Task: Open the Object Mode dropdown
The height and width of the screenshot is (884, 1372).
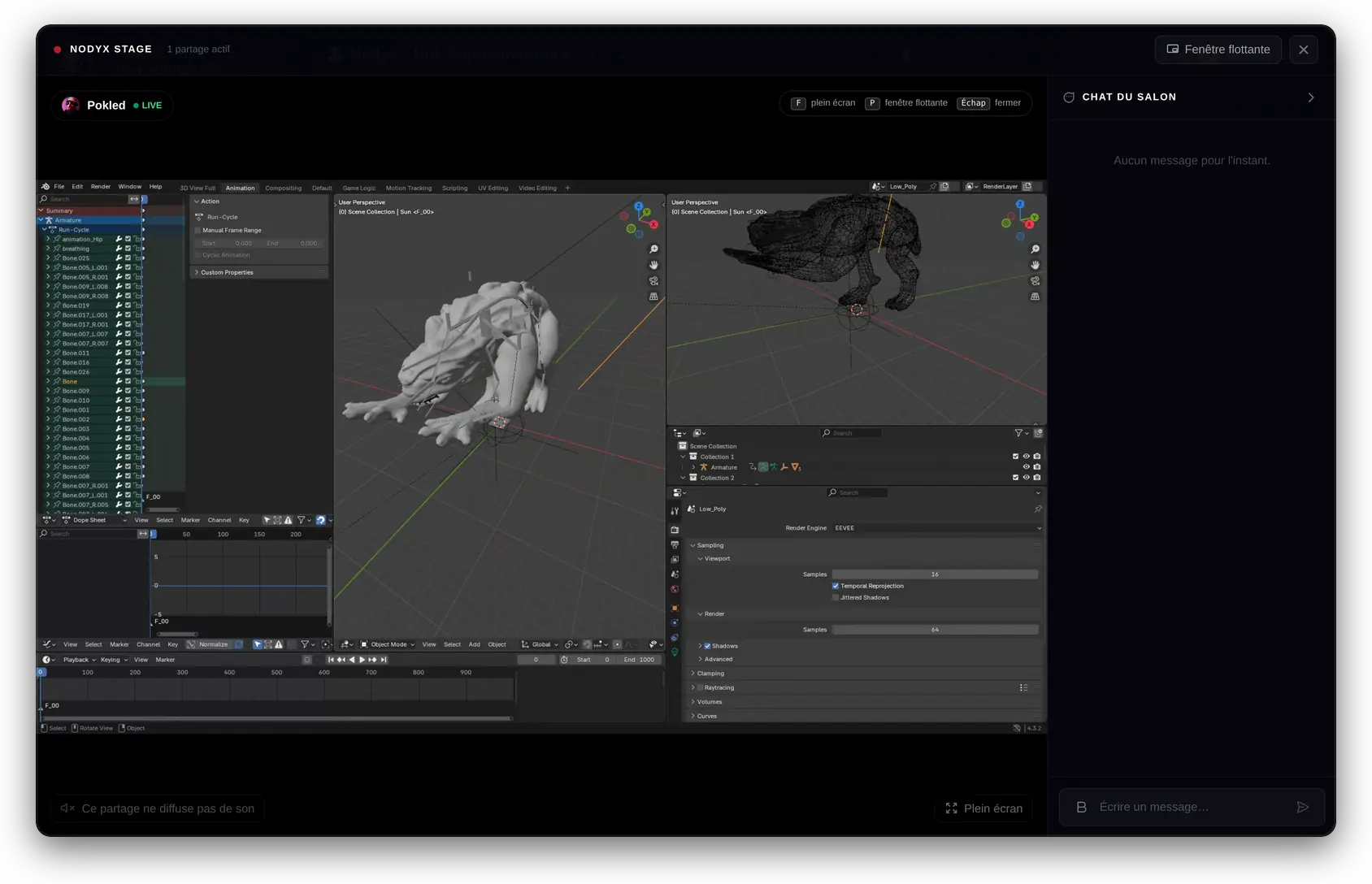Action: point(388,644)
